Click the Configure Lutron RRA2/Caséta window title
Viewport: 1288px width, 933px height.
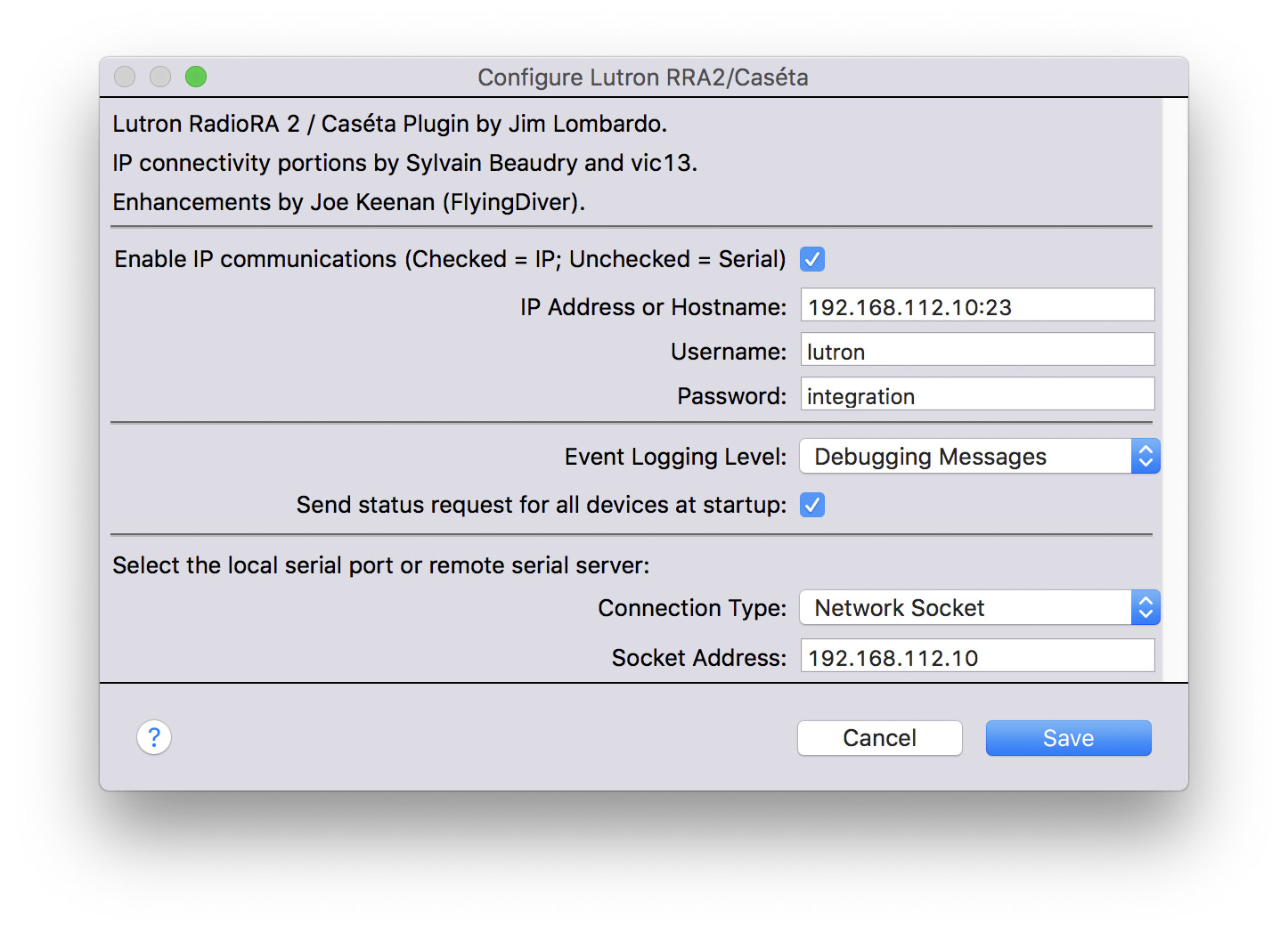pos(642,77)
